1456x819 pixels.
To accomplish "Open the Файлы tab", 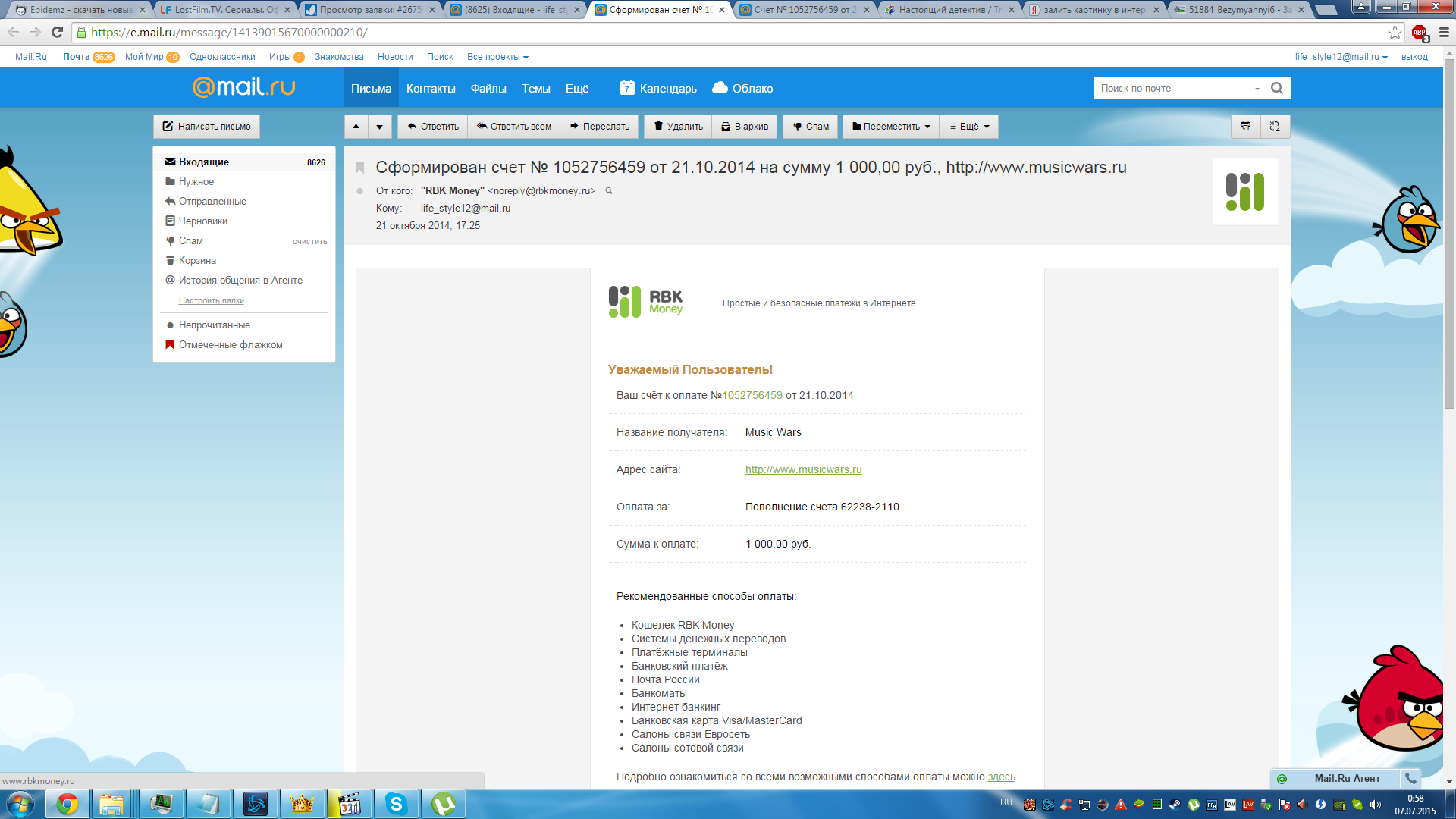I will [x=488, y=88].
